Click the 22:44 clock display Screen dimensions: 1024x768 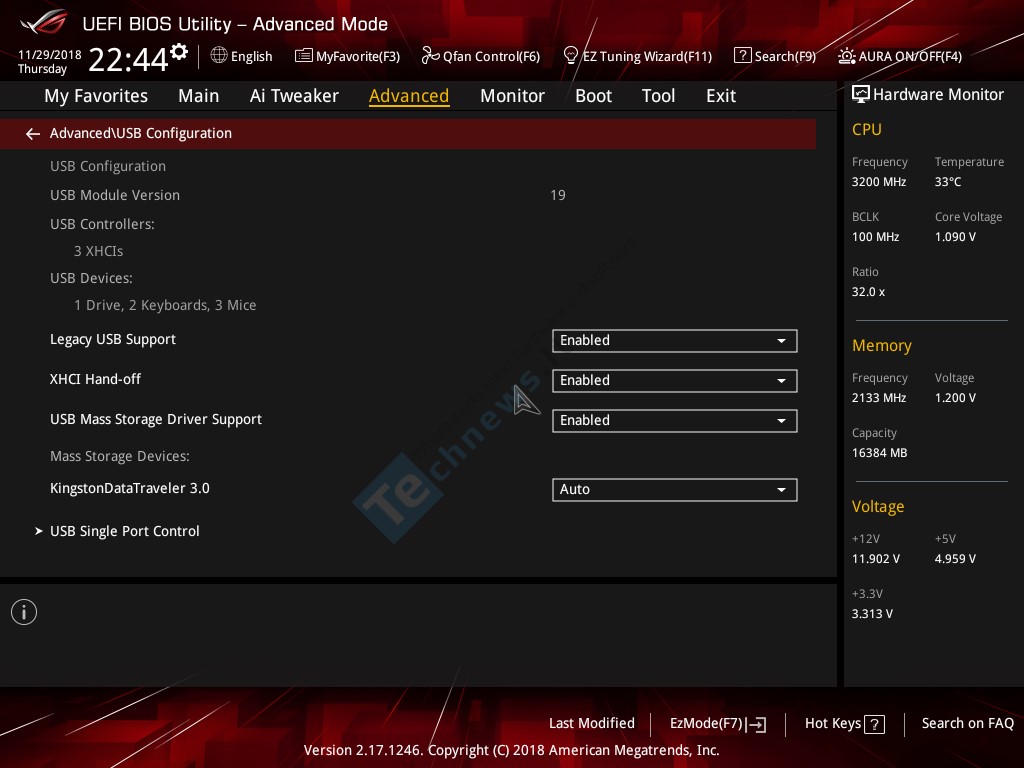(128, 59)
